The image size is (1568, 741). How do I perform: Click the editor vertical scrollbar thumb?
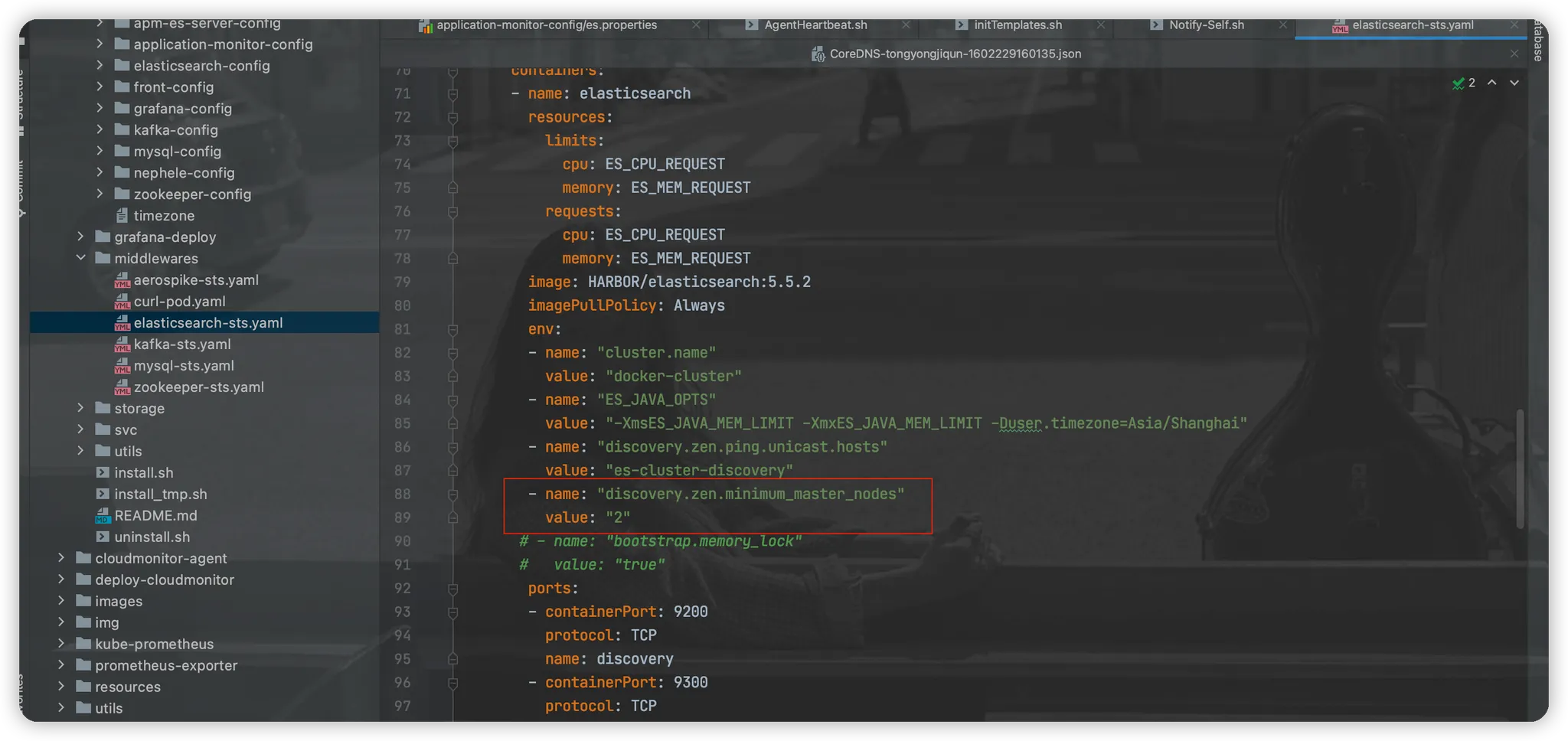pos(1520,468)
